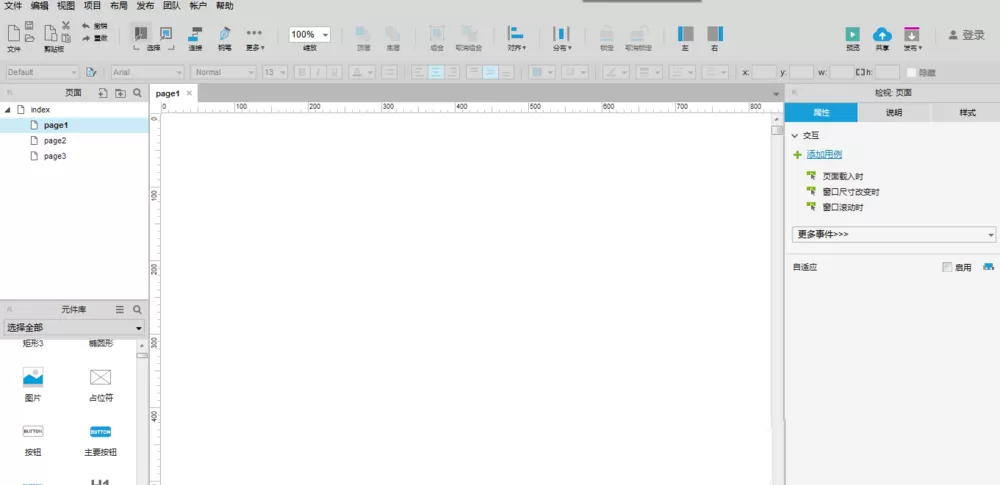Click the Group (组合) icon
1000x485 pixels.
point(436,33)
